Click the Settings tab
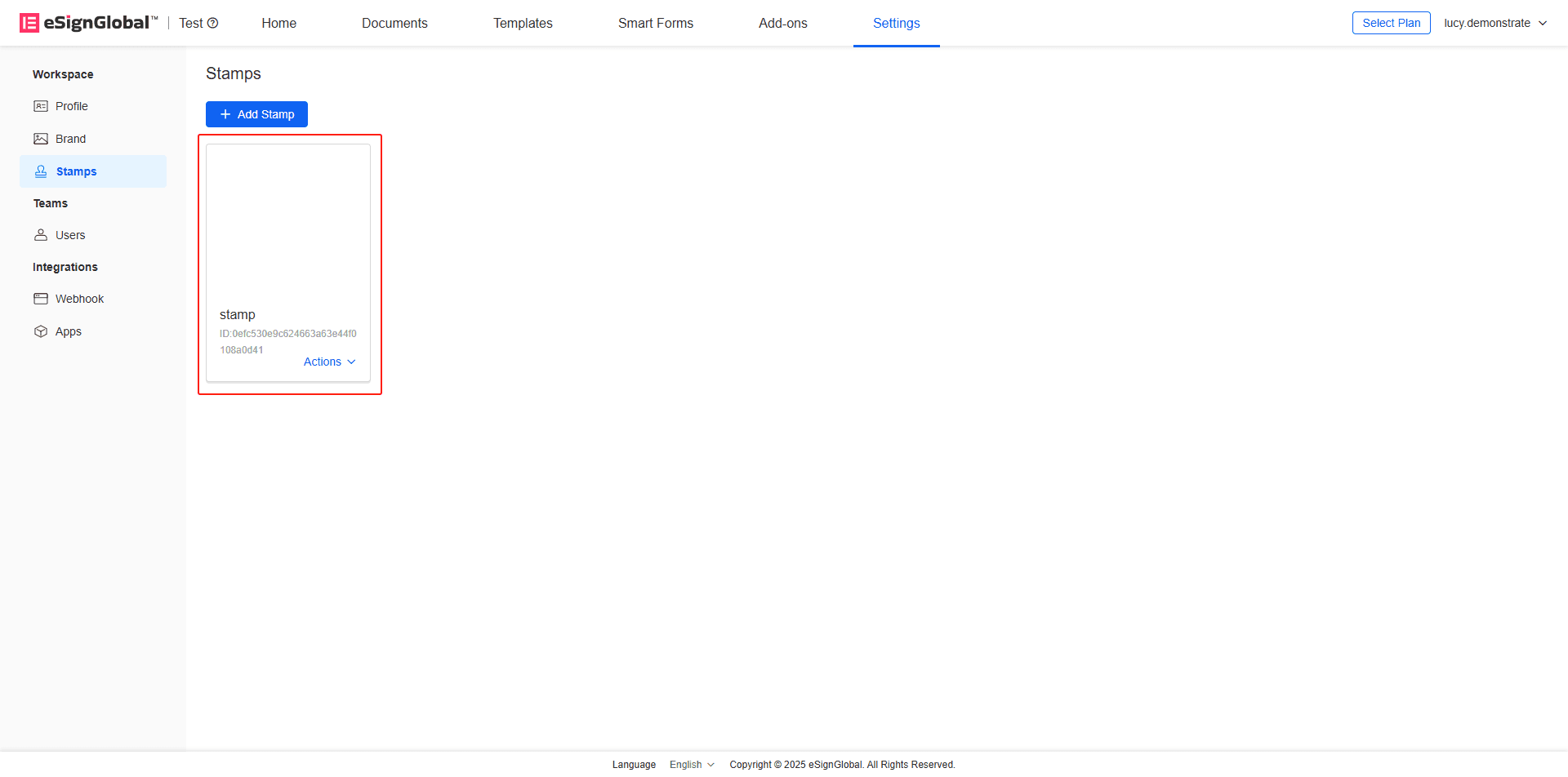This screenshot has height=777, width=1568. (x=896, y=23)
